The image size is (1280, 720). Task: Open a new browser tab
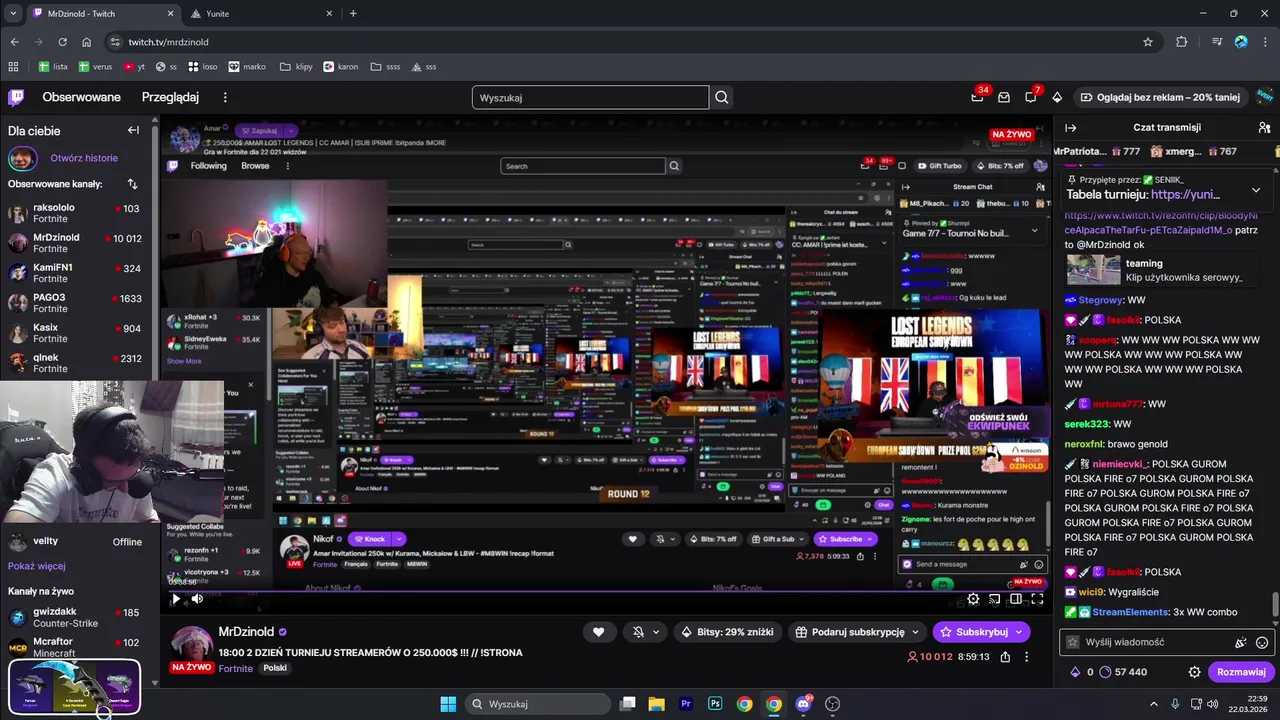[x=353, y=13]
